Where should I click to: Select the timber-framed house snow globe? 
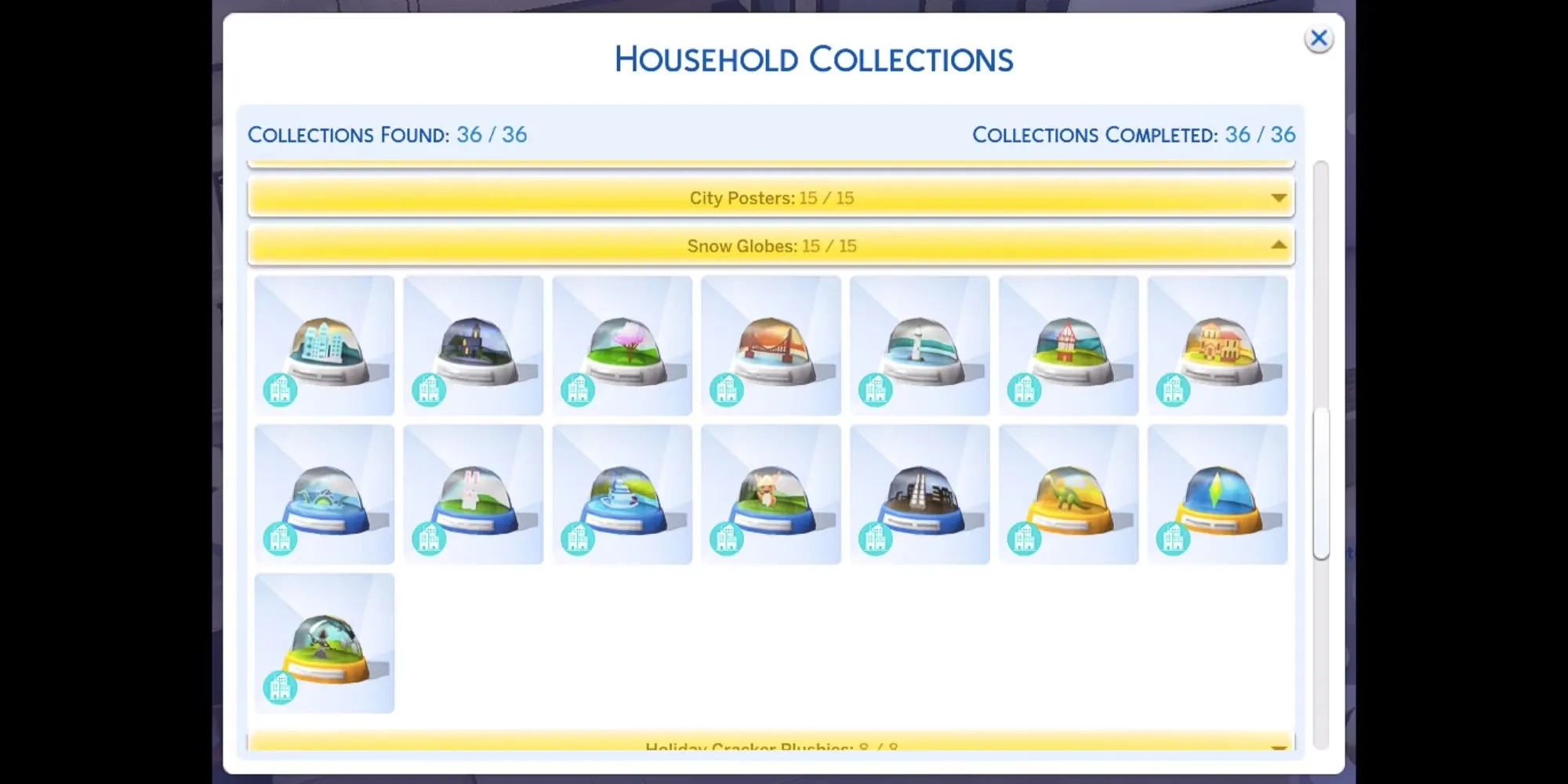click(x=1069, y=345)
